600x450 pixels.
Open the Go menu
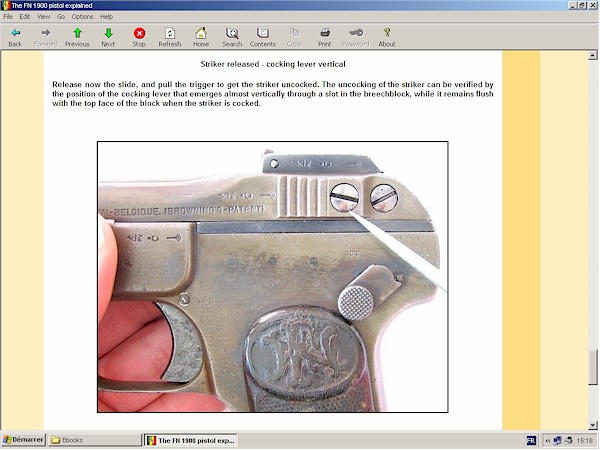pyautogui.click(x=61, y=16)
